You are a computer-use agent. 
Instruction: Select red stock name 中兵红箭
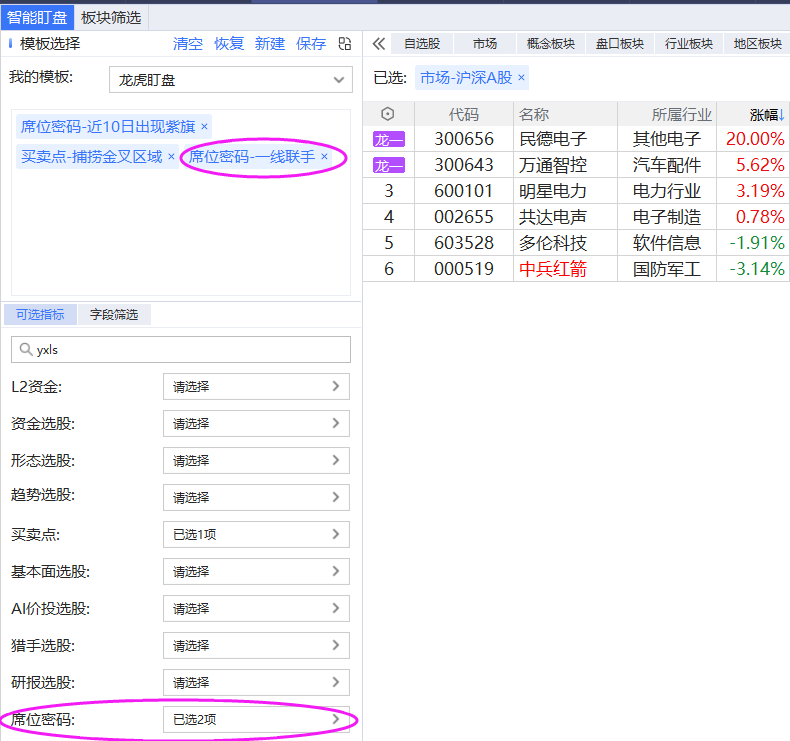point(553,269)
